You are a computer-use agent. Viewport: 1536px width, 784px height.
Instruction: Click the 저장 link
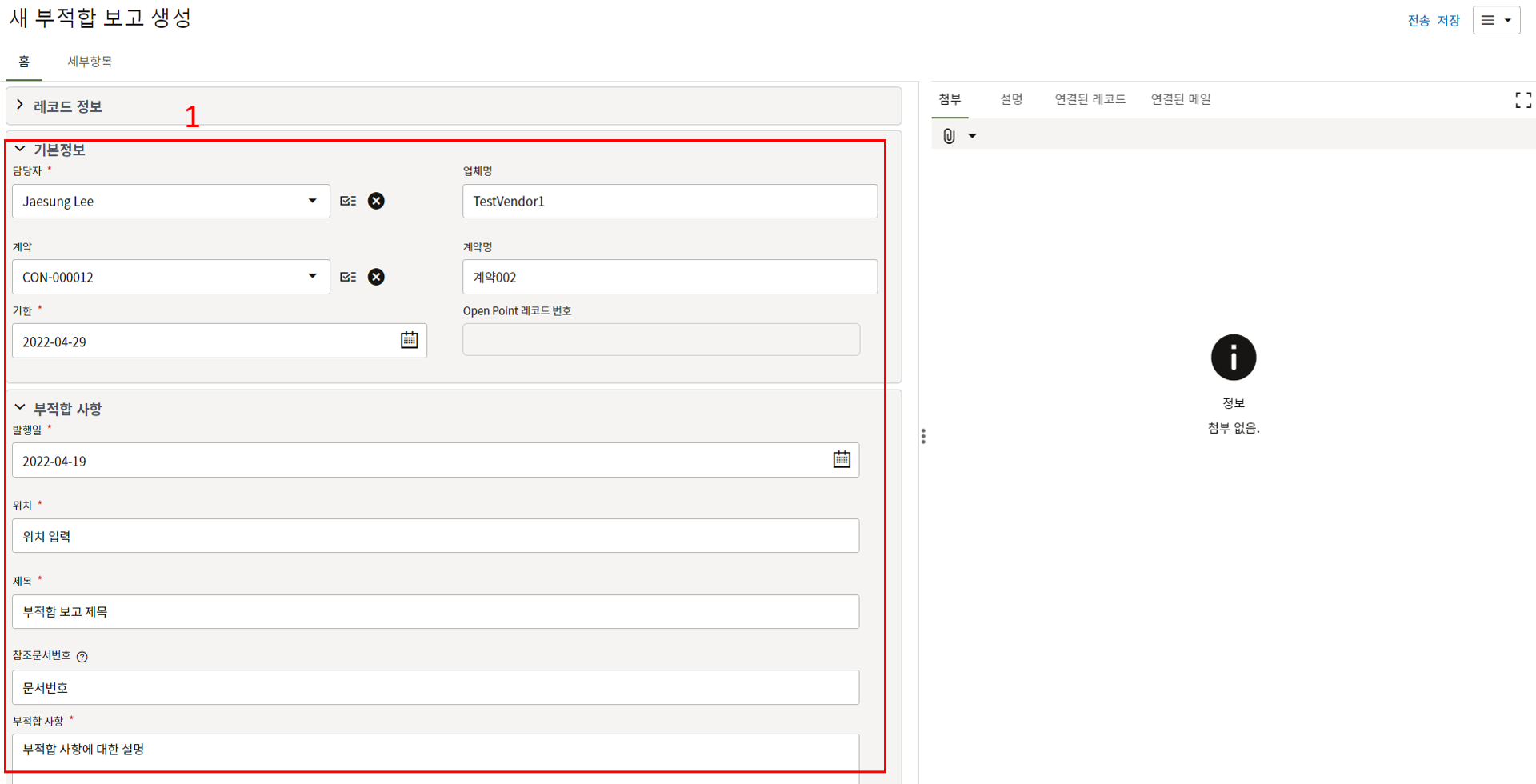coord(1449,21)
